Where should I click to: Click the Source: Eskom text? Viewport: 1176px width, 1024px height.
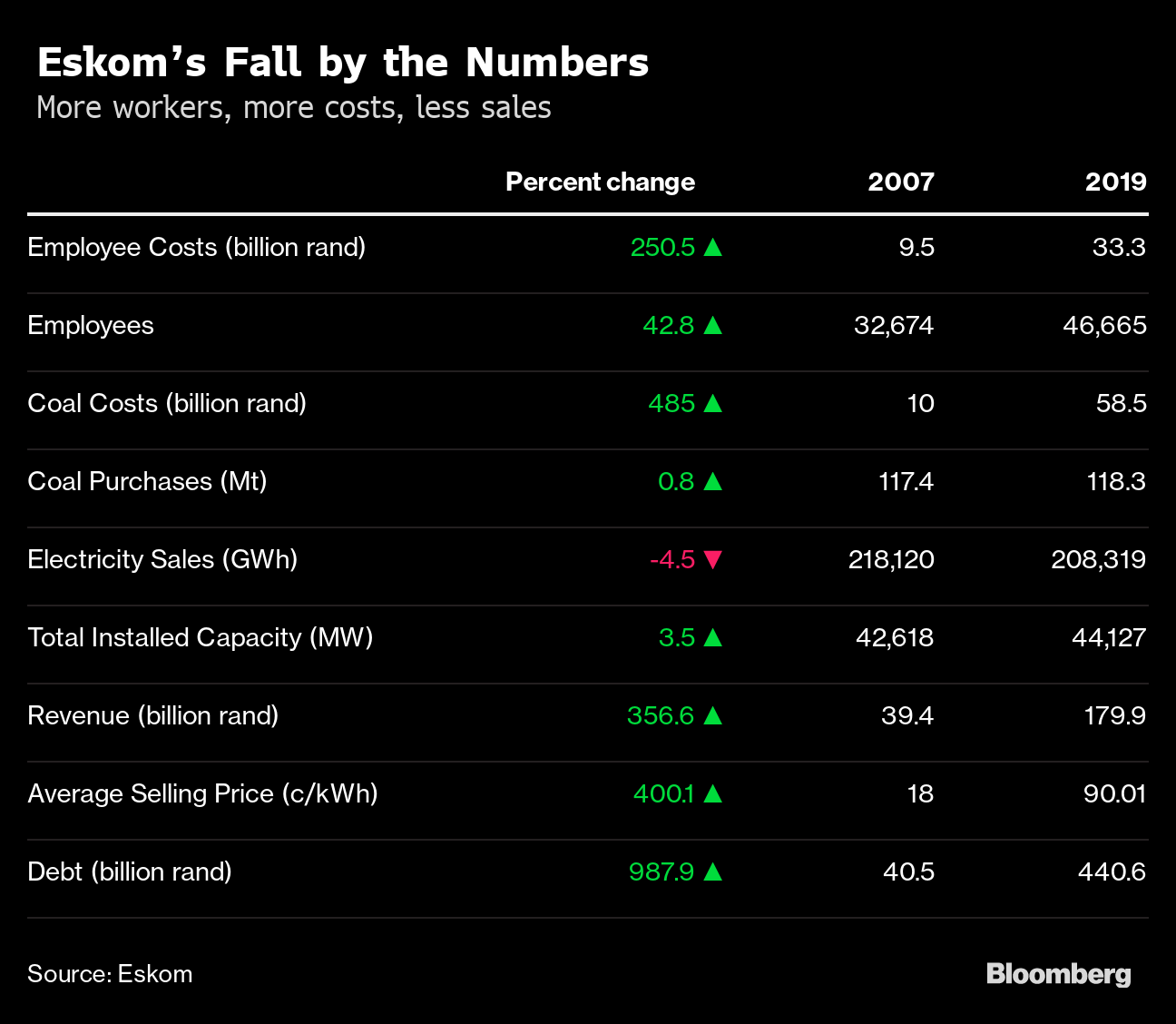110,974
